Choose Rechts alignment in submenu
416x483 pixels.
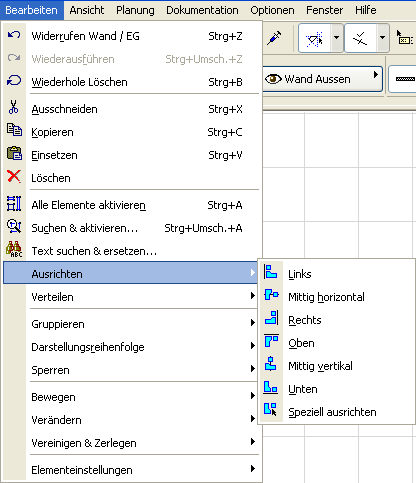pos(337,320)
